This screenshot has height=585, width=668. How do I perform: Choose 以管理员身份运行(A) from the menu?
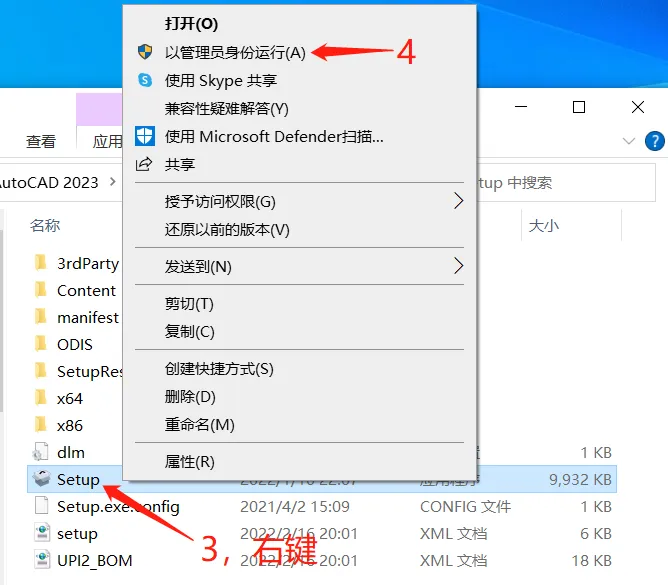(x=235, y=52)
